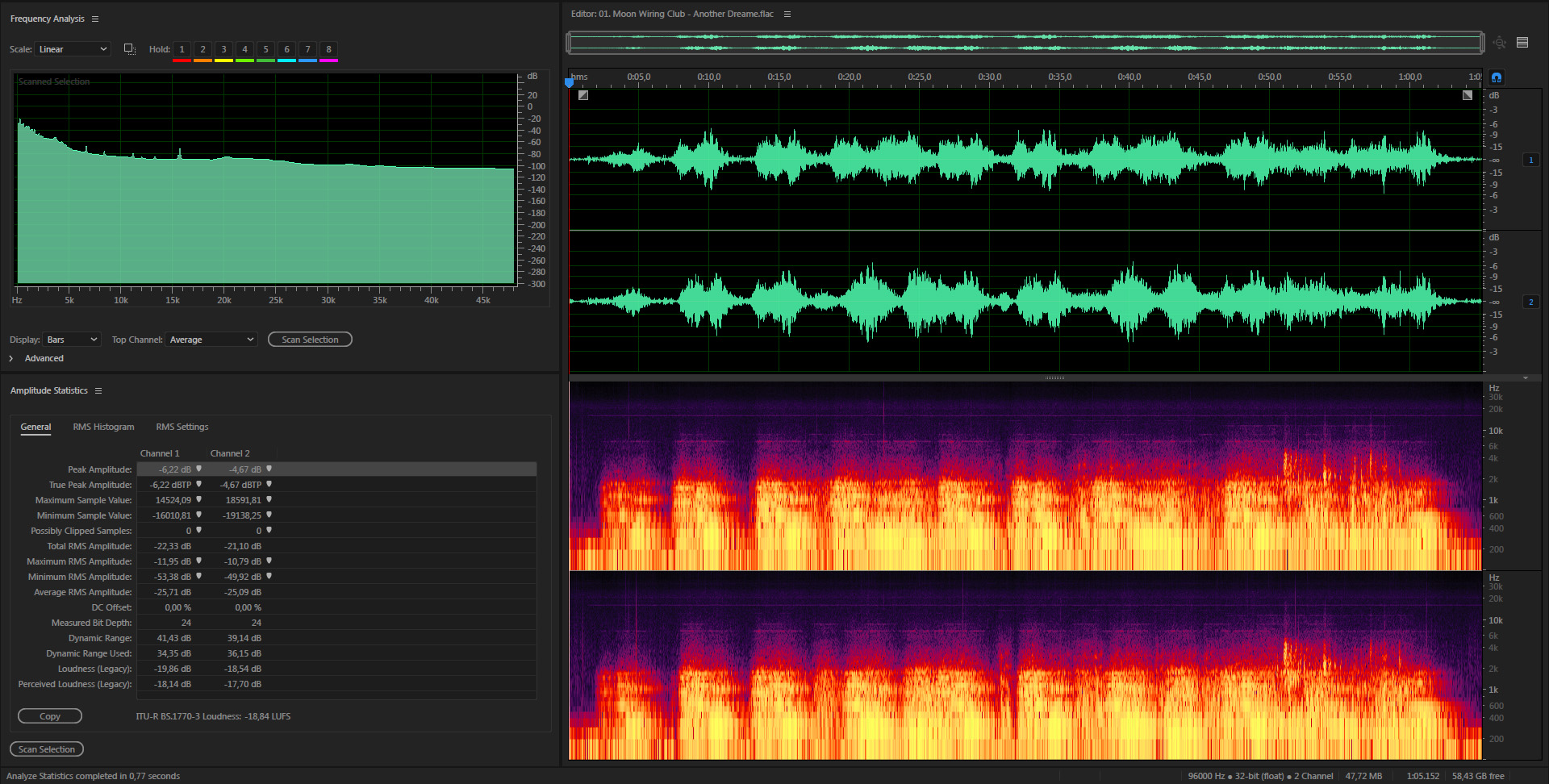Image resolution: width=1549 pixels, height=784 pixels.
Task: Click the '1:05.152' duration in status bar
Action: (x=1422, y=776)
